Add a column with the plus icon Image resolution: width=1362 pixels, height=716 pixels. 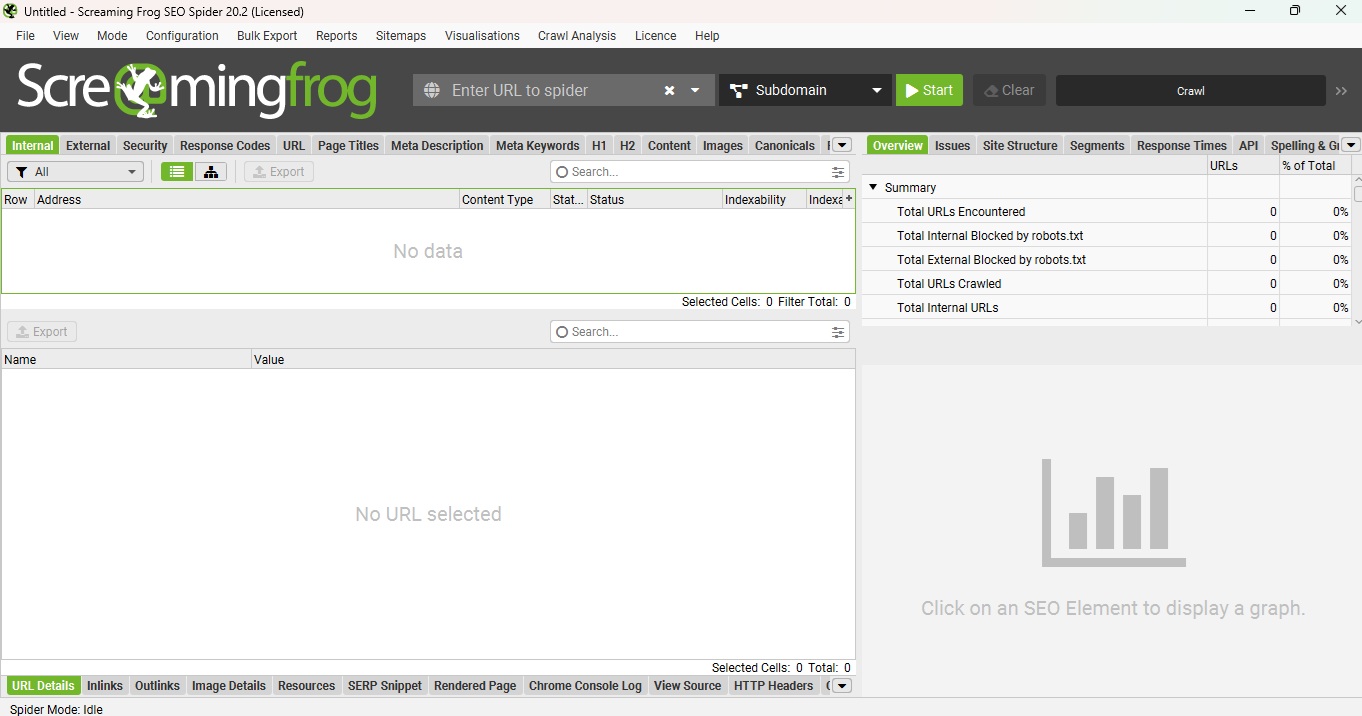(x=849, y=199)
